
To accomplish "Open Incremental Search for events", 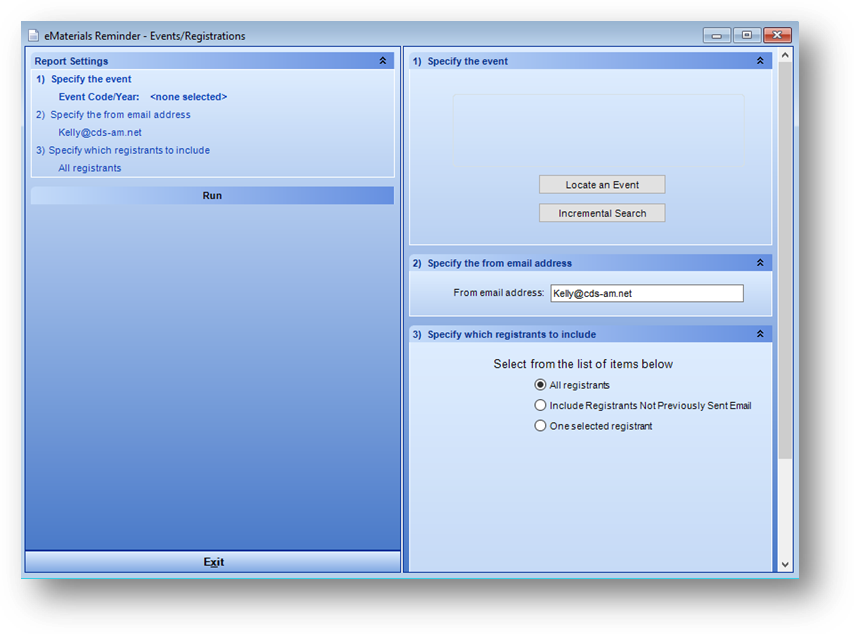I will pos(602,213).
